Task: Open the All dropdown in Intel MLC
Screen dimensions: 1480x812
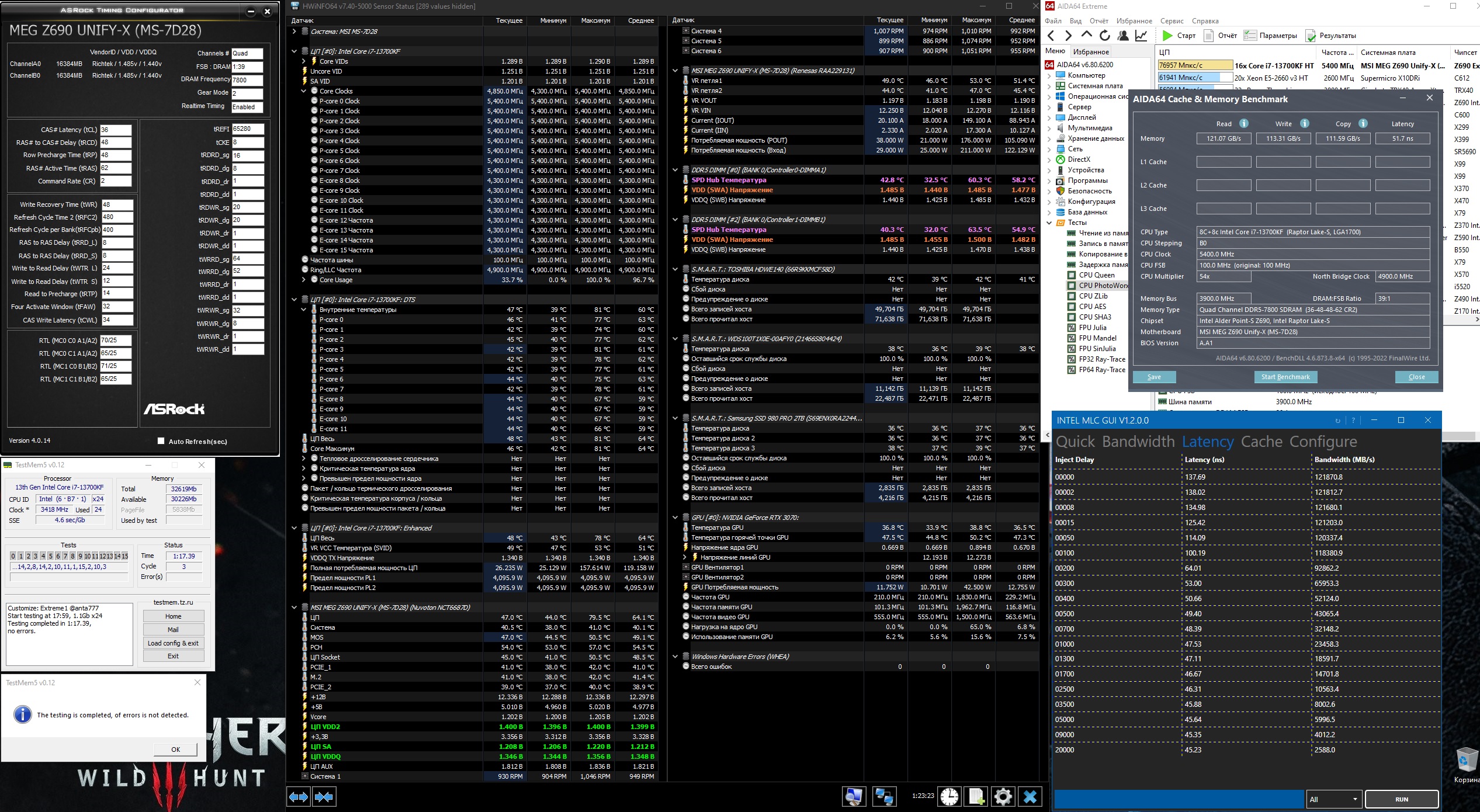Action: pos(1335,799)
